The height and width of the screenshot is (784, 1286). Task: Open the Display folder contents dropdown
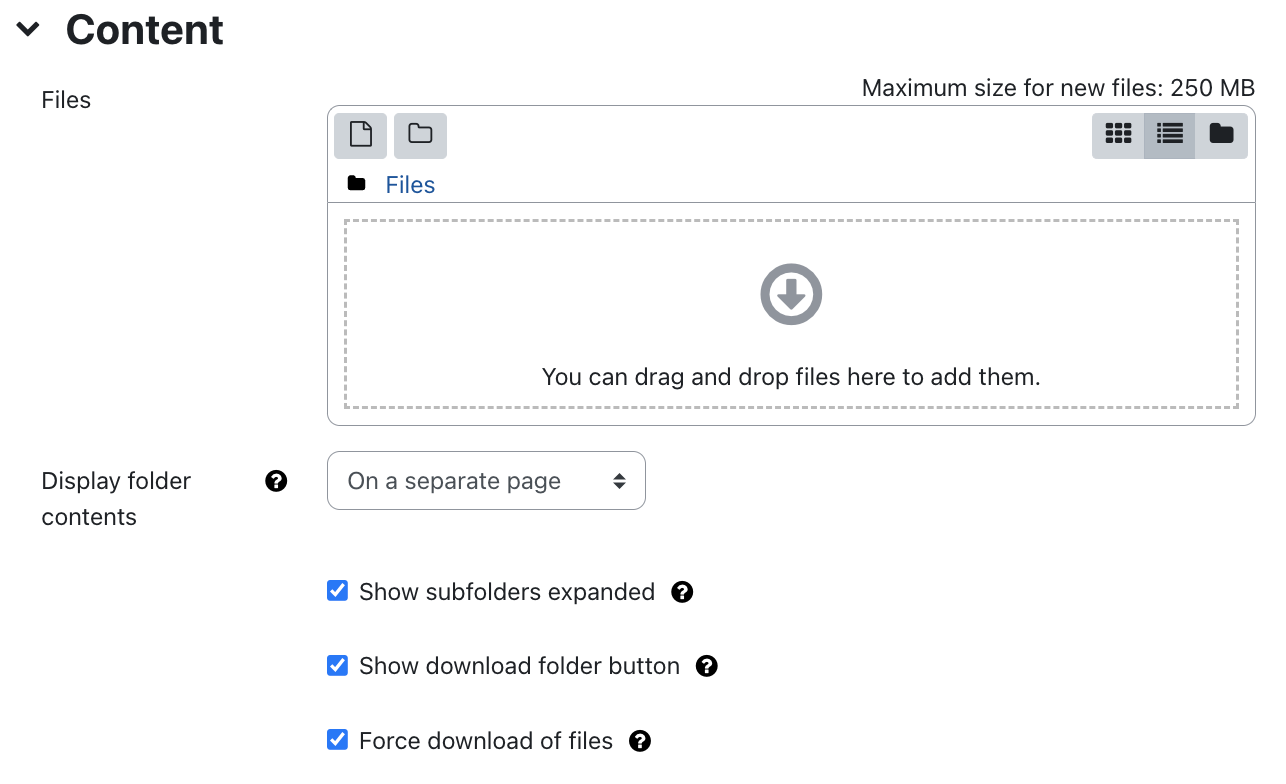click(486, 481)
